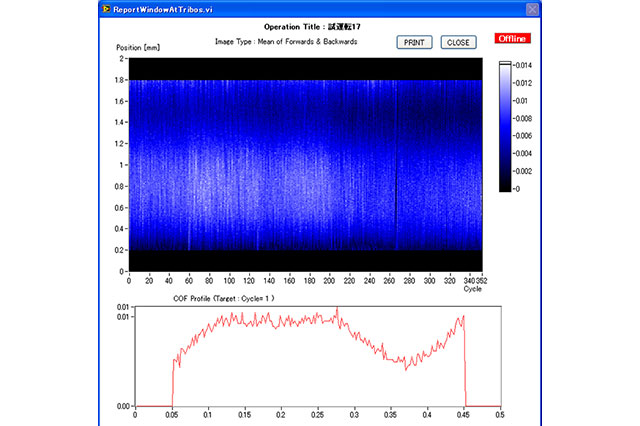Click the 0.45 tick on the COF profile axis
Viewport: 640px width, 426px height.
click(464, 414)
